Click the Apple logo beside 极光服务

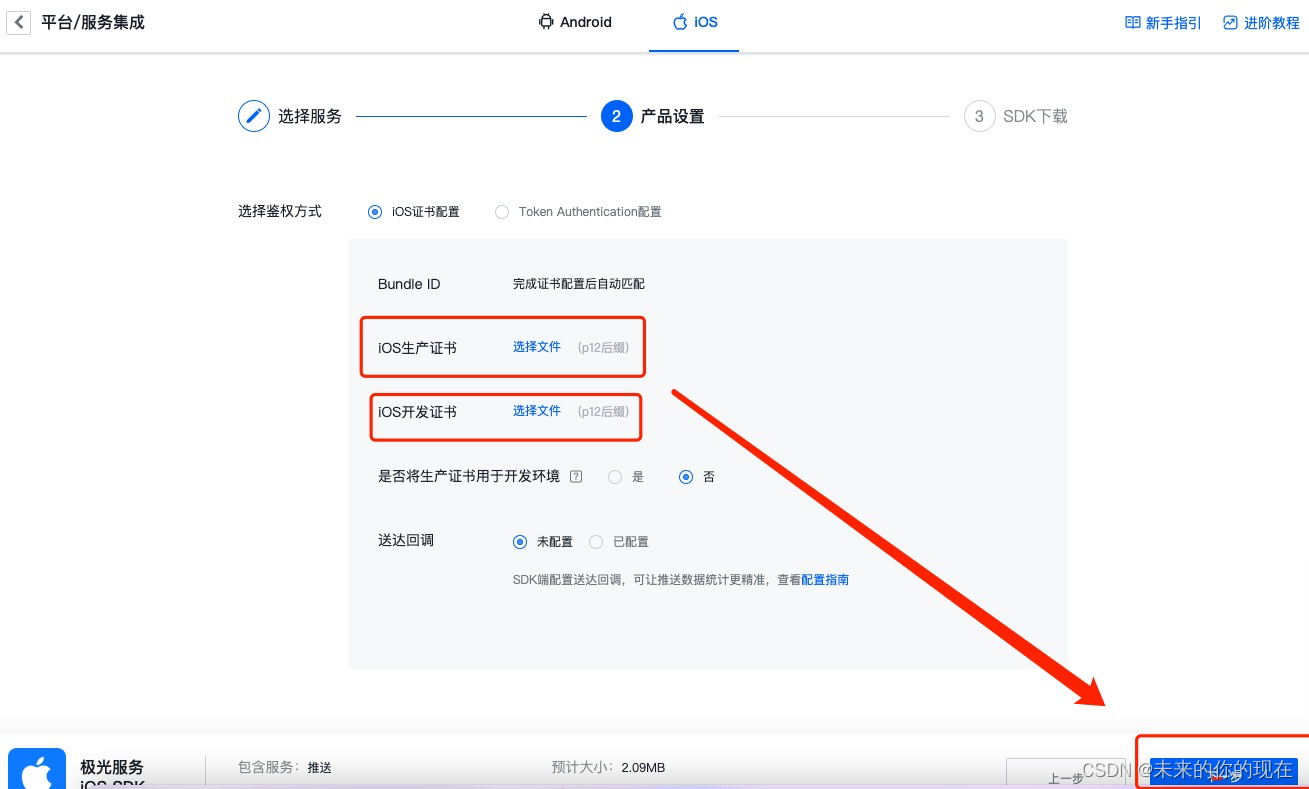tap(36, 768)
